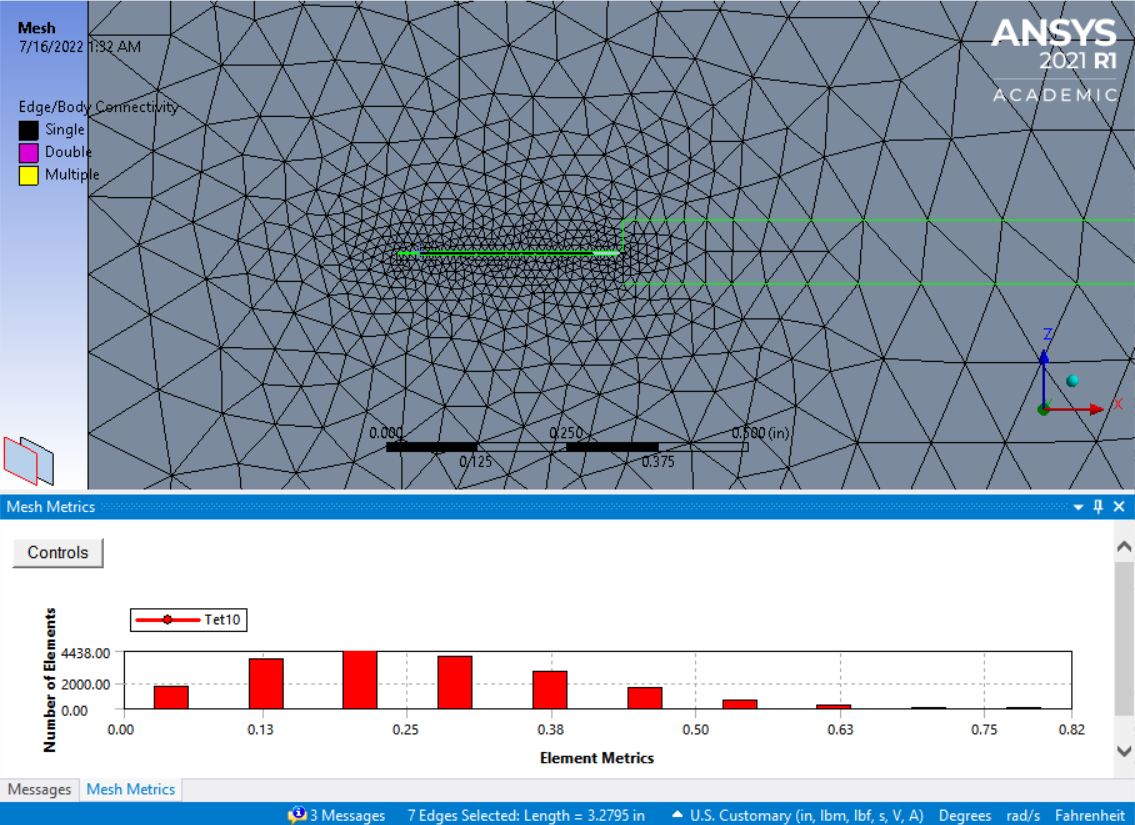This screenshot has width=1135, height=825.
Task: Click the Number of Elements axis label
Action: coord(49,680)
